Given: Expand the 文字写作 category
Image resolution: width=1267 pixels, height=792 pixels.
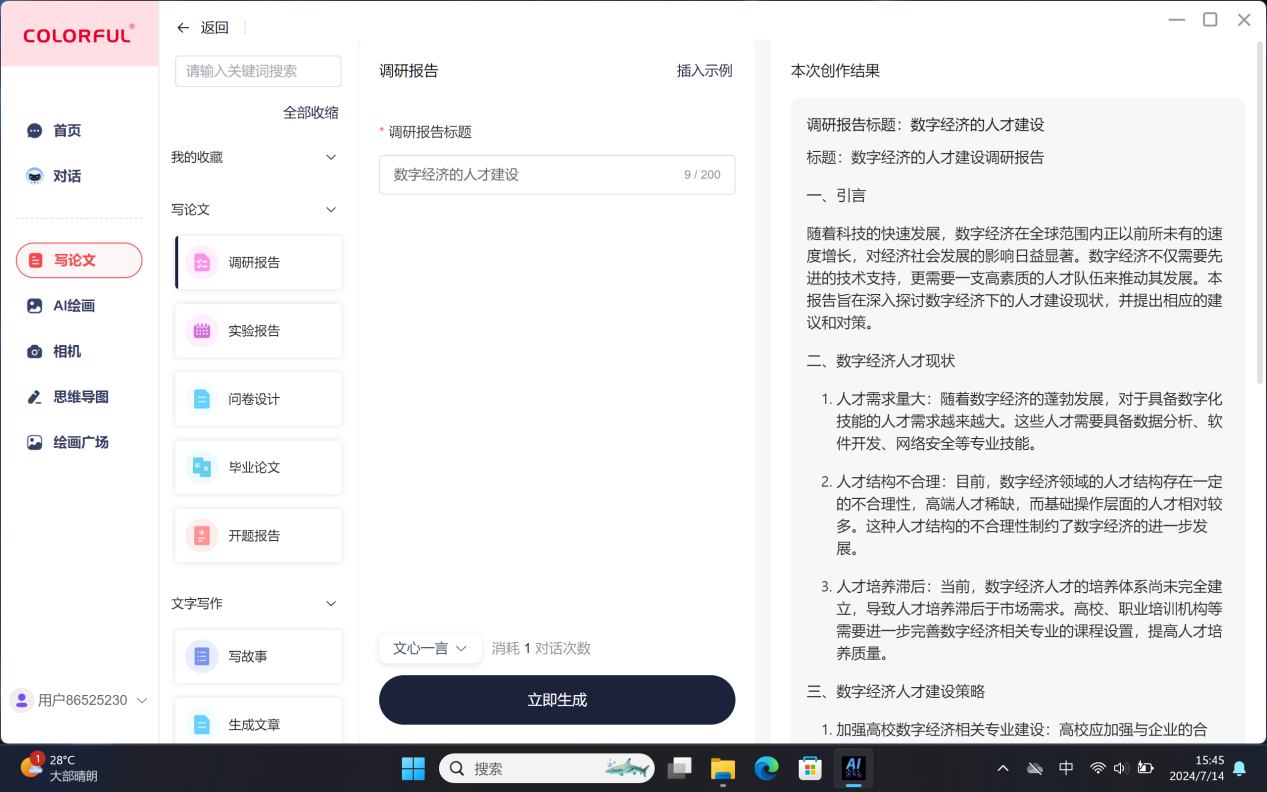Looking at the screenshot, I should (x=330, y=603).
